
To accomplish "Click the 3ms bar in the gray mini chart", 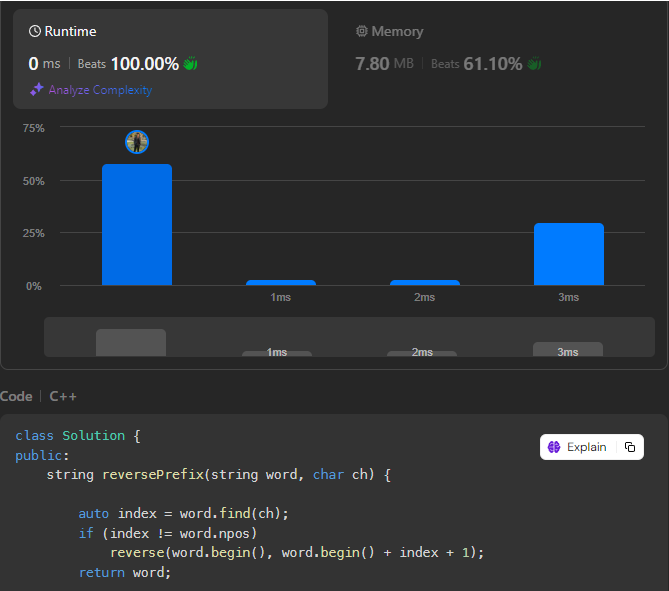I will 568,350.
